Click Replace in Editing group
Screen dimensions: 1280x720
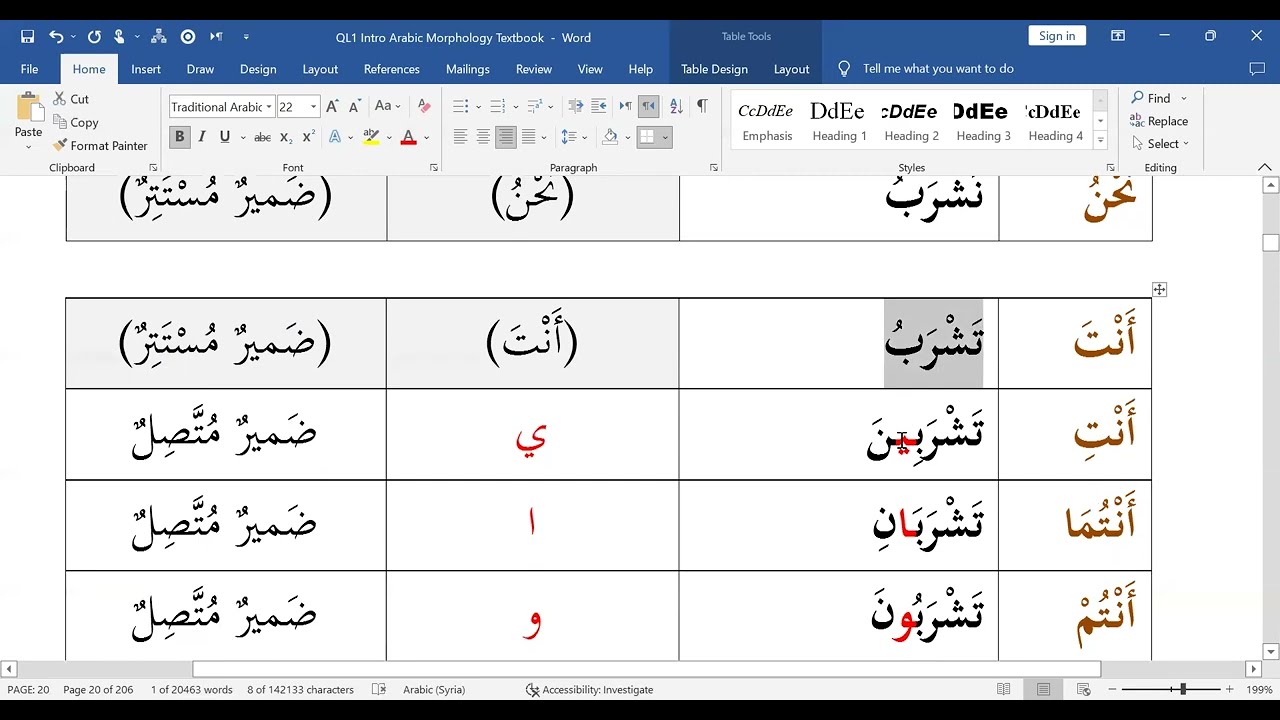[1159, 121]
